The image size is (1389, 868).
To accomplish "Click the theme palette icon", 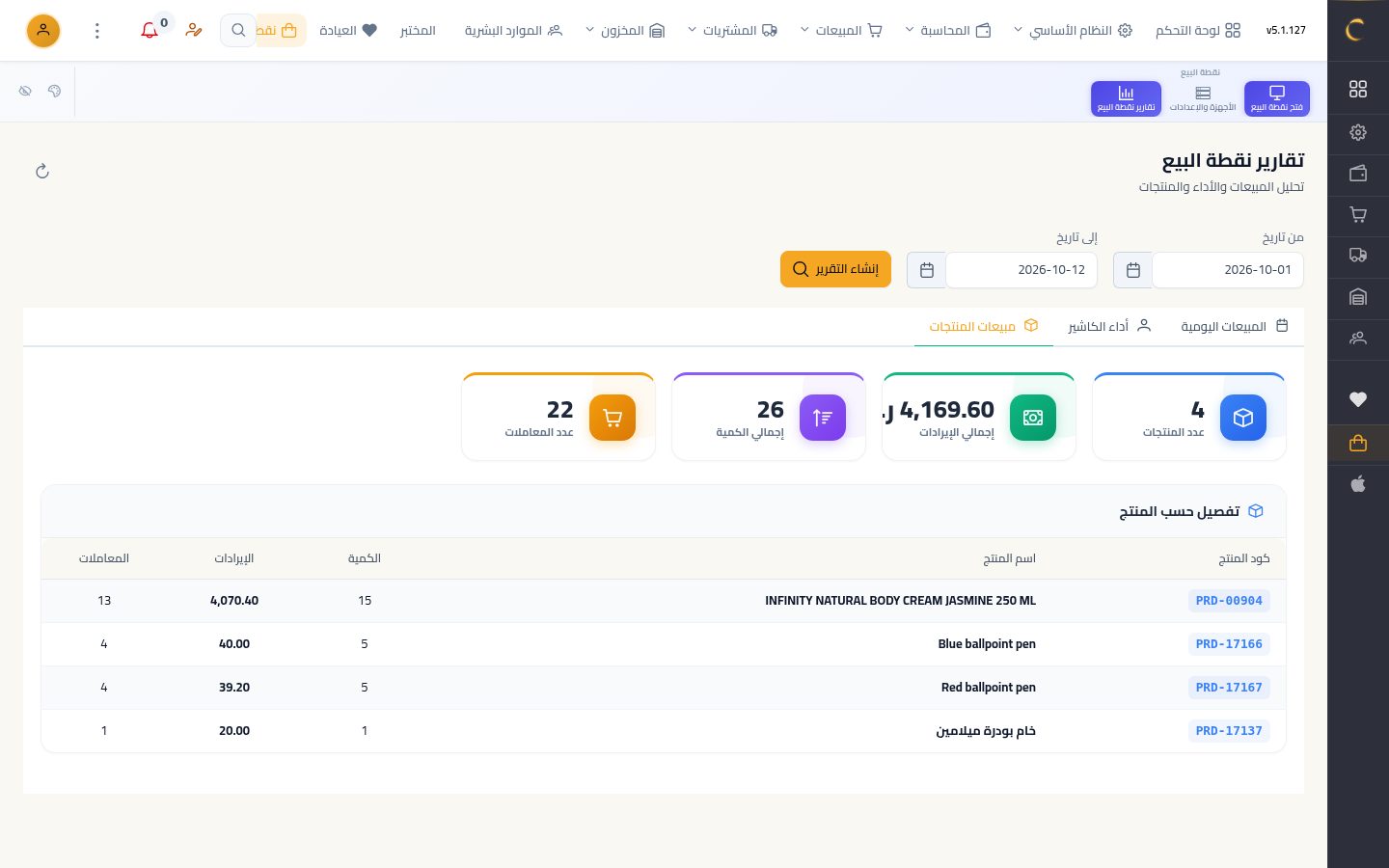I will coord(54,91).
